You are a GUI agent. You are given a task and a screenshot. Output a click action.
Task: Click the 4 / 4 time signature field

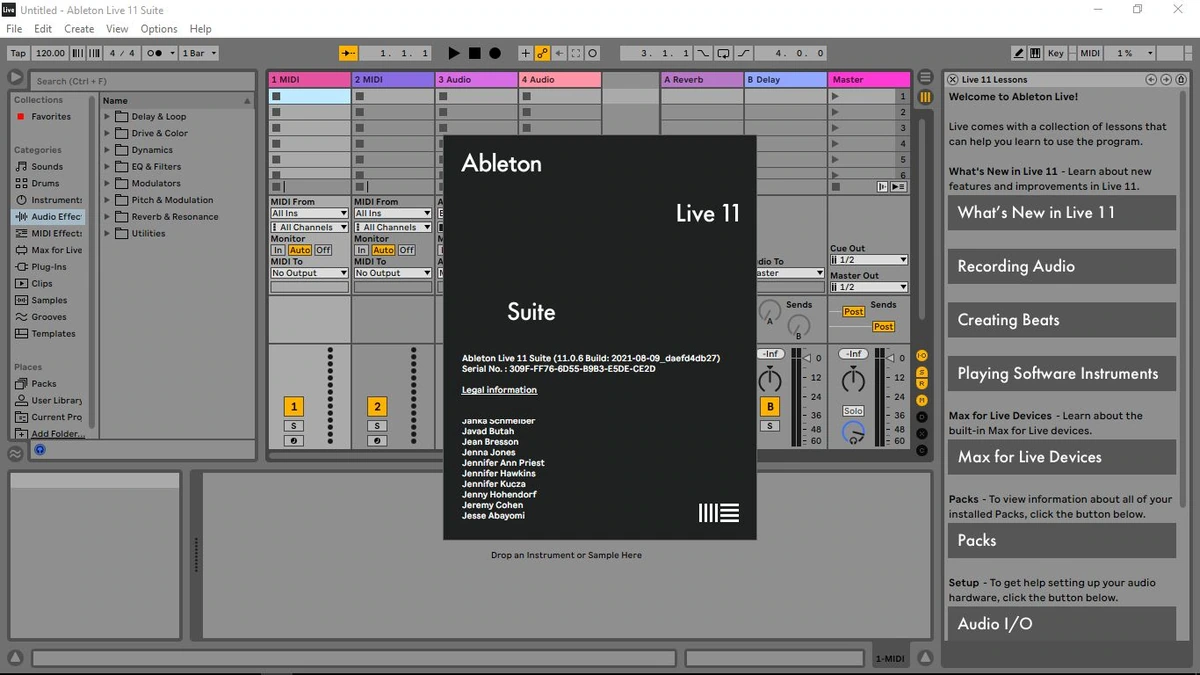click(124, 53)
